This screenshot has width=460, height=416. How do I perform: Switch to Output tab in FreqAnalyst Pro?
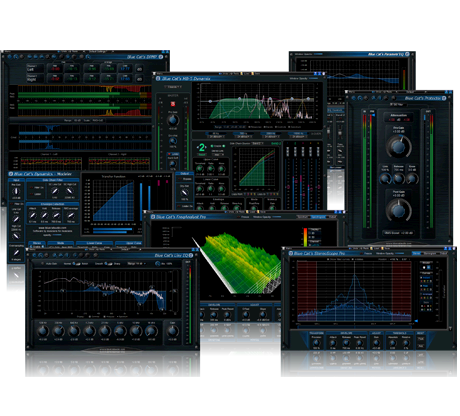pyautogui.click(x=332, y=217)
